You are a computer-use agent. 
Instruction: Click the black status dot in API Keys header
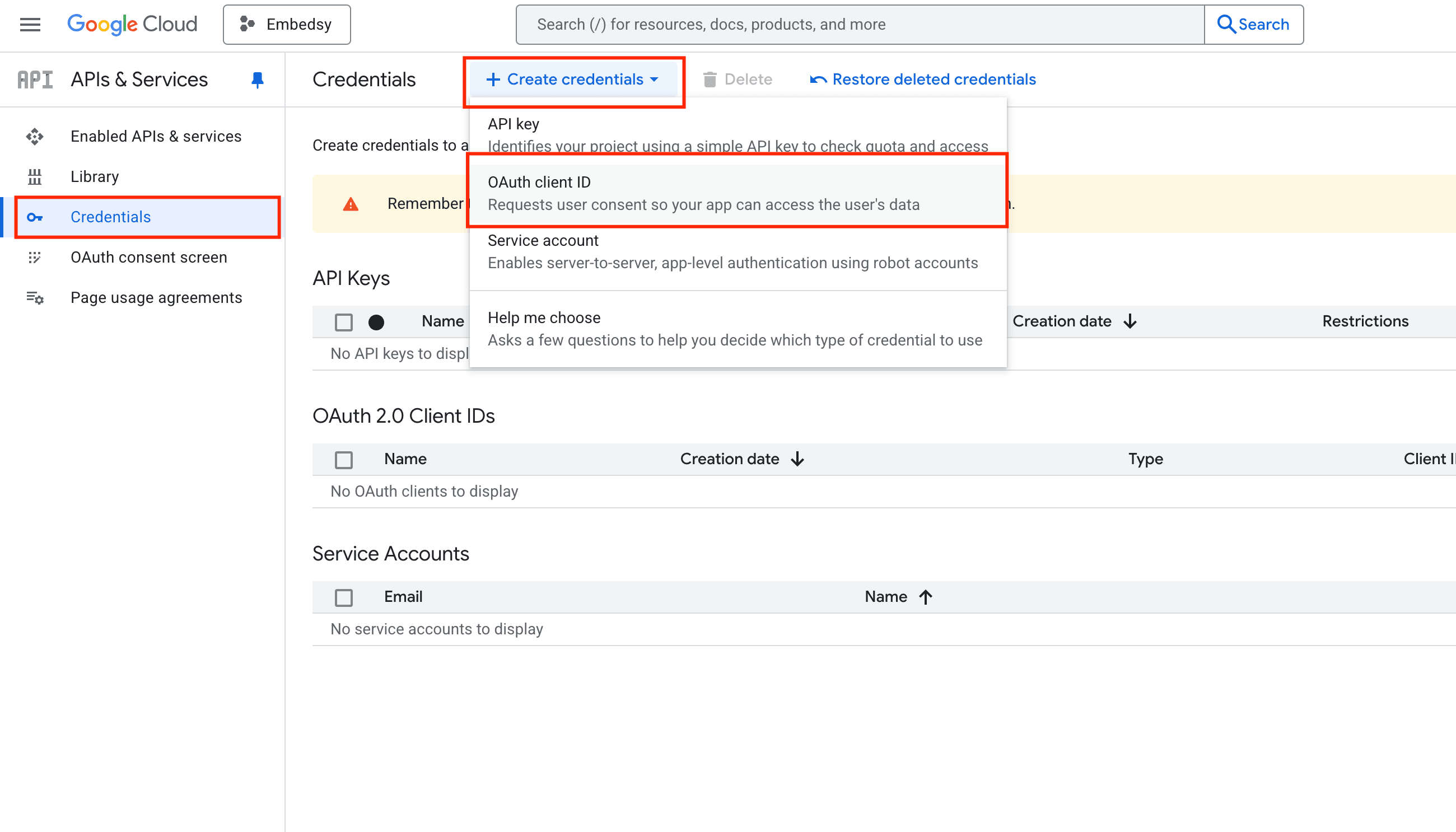point(376,322)
